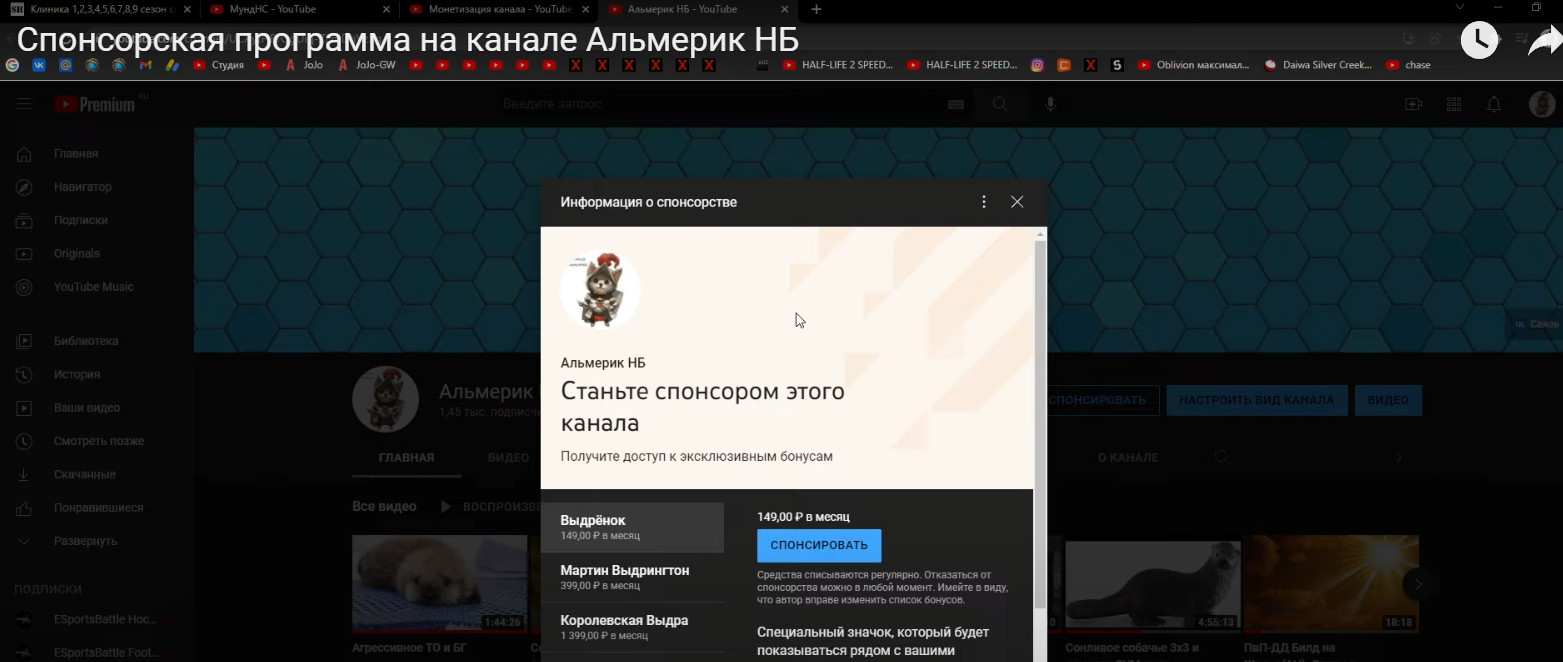
Task: Click Все видео heading link
Action: pyautogui.click(x=384, y=507)
